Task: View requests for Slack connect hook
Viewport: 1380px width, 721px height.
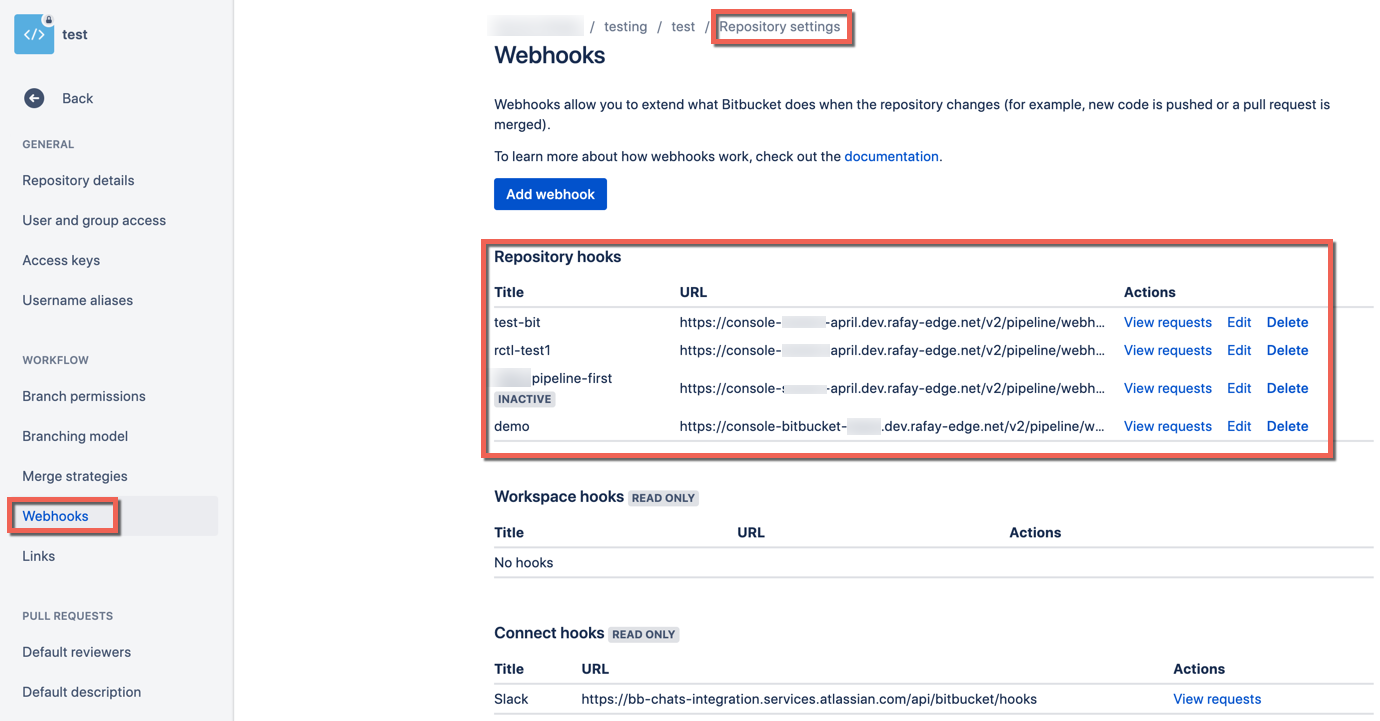Action: click(x=1217, y=699)
